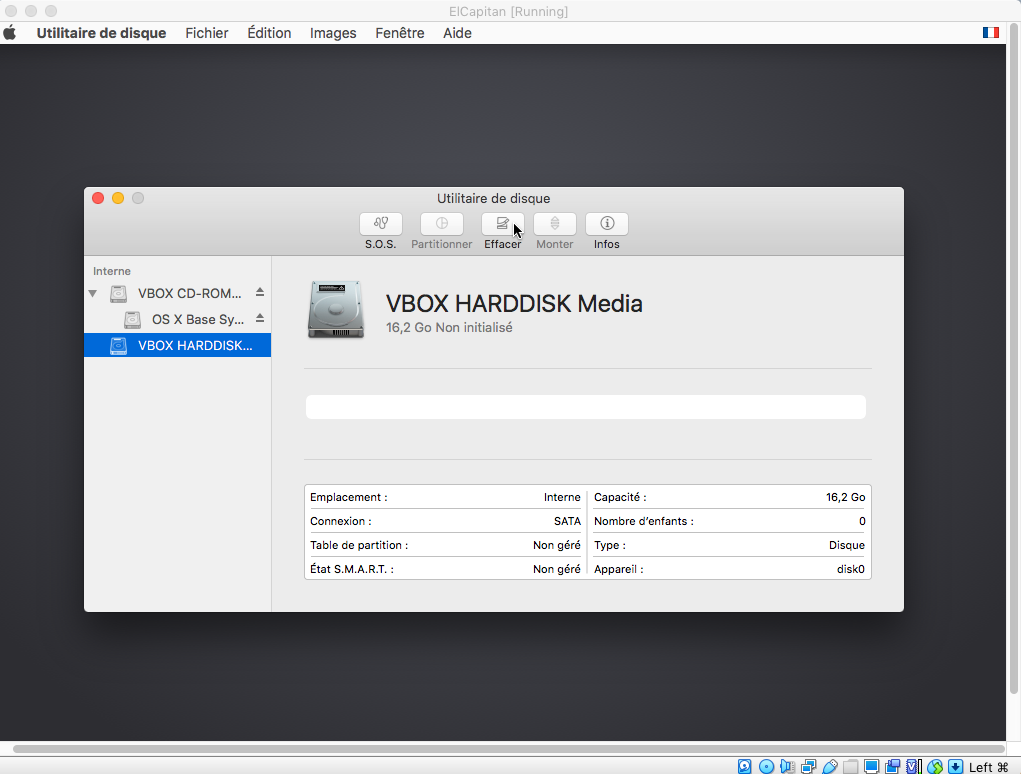Click the Interne sidebar section header

111,271
